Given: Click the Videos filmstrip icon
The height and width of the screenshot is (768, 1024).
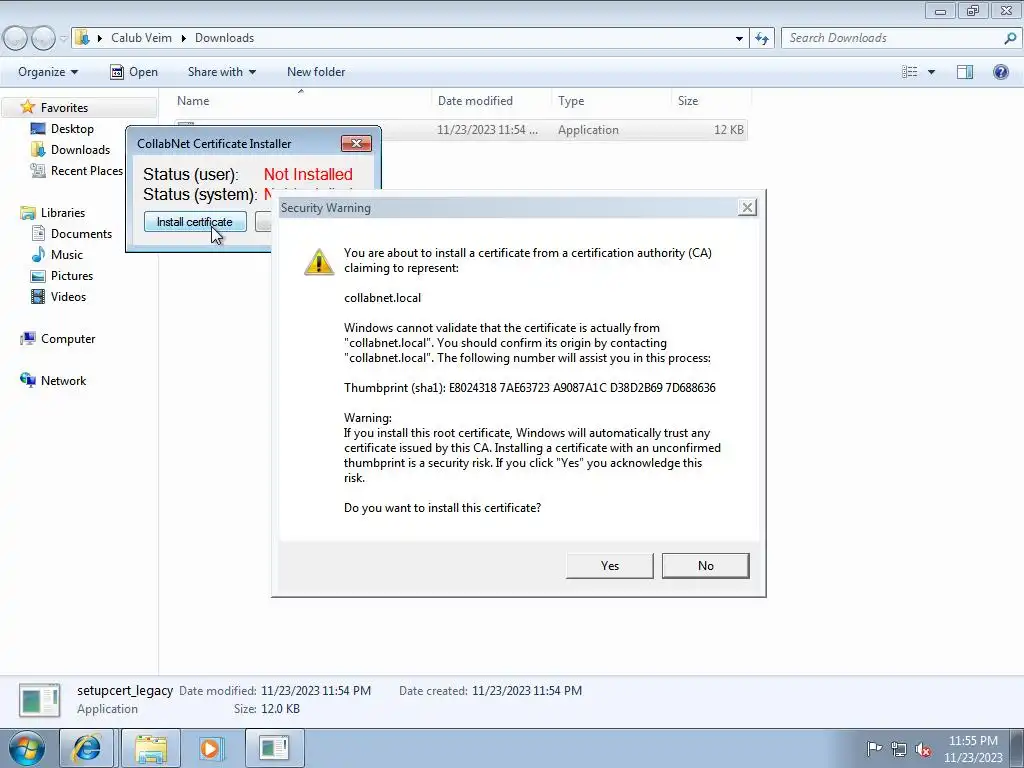Looking at the screenshot, I should click(39, 296).
